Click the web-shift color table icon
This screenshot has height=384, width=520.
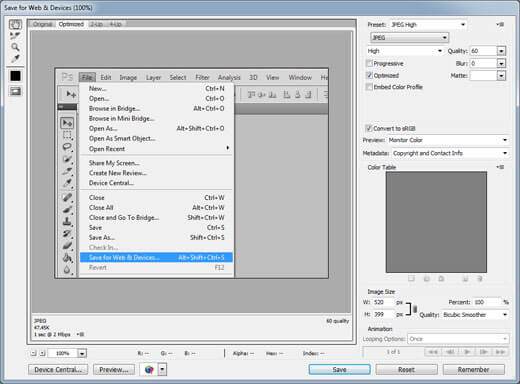click(x=426, y=279)
